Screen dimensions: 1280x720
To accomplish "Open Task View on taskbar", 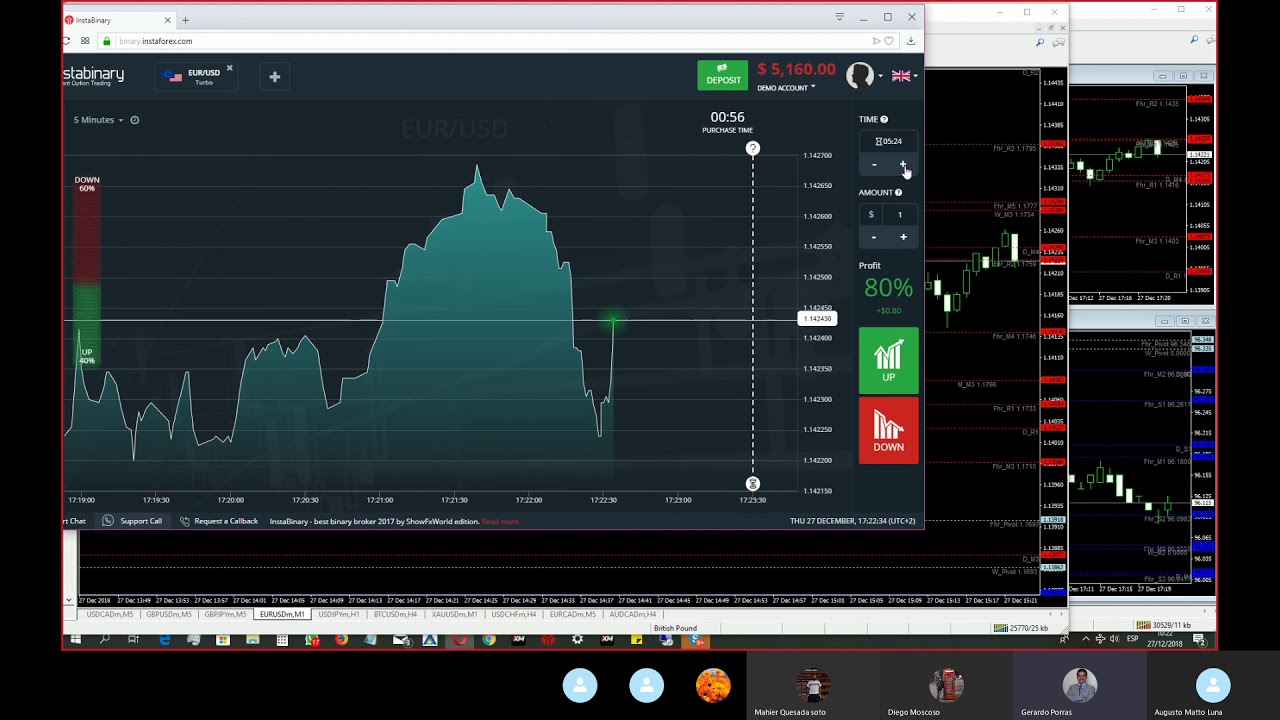I will coord(134,639).
